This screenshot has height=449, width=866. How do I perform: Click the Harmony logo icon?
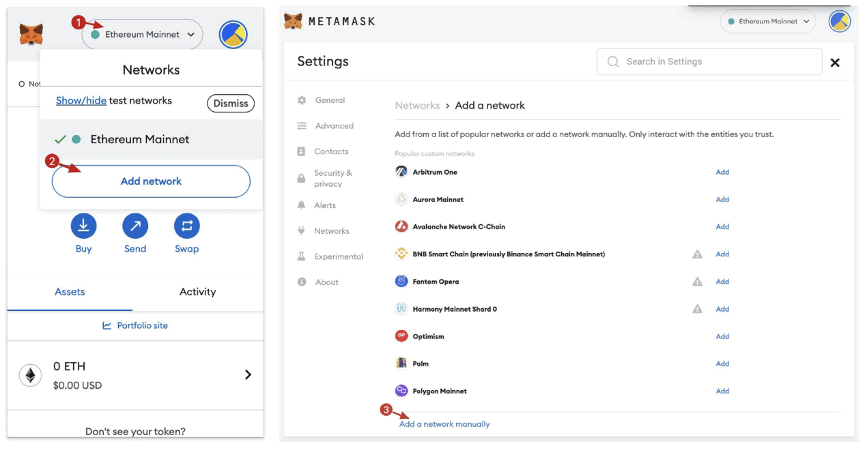402,308
